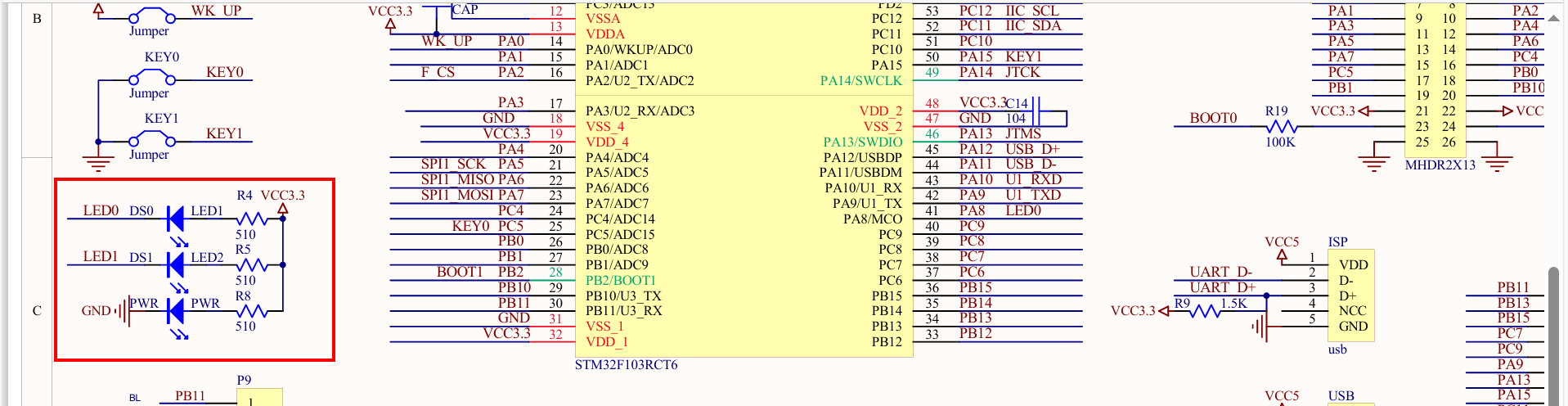Select capacitor C14 symbol
Image resolution: width=1568 pixels, height=406 pixels.
coord(1036,111)
